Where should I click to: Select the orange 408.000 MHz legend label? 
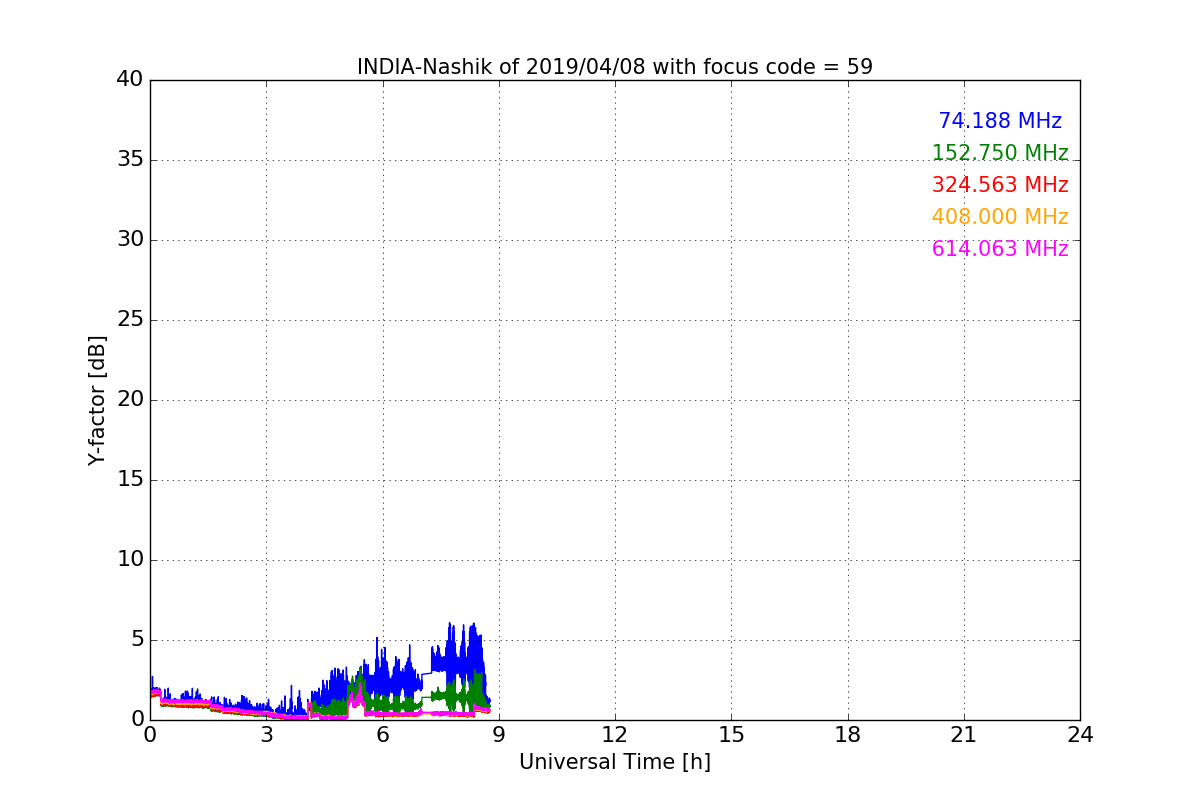point(1000,217)
